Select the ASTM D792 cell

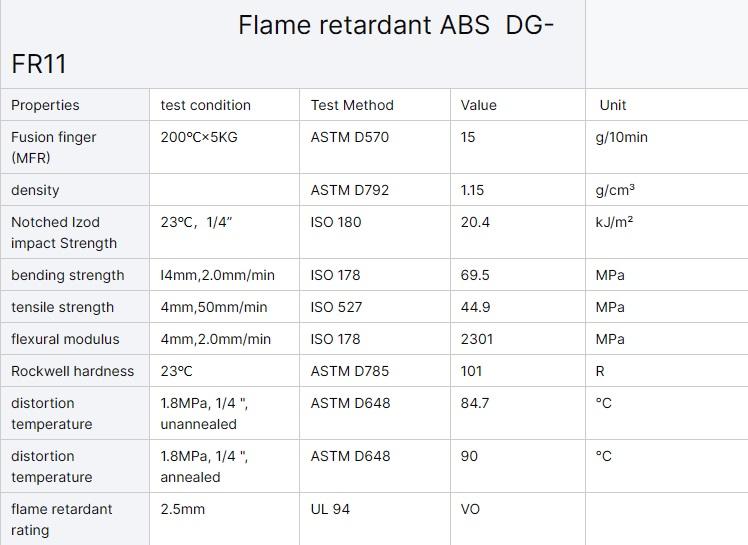[350, 190]
